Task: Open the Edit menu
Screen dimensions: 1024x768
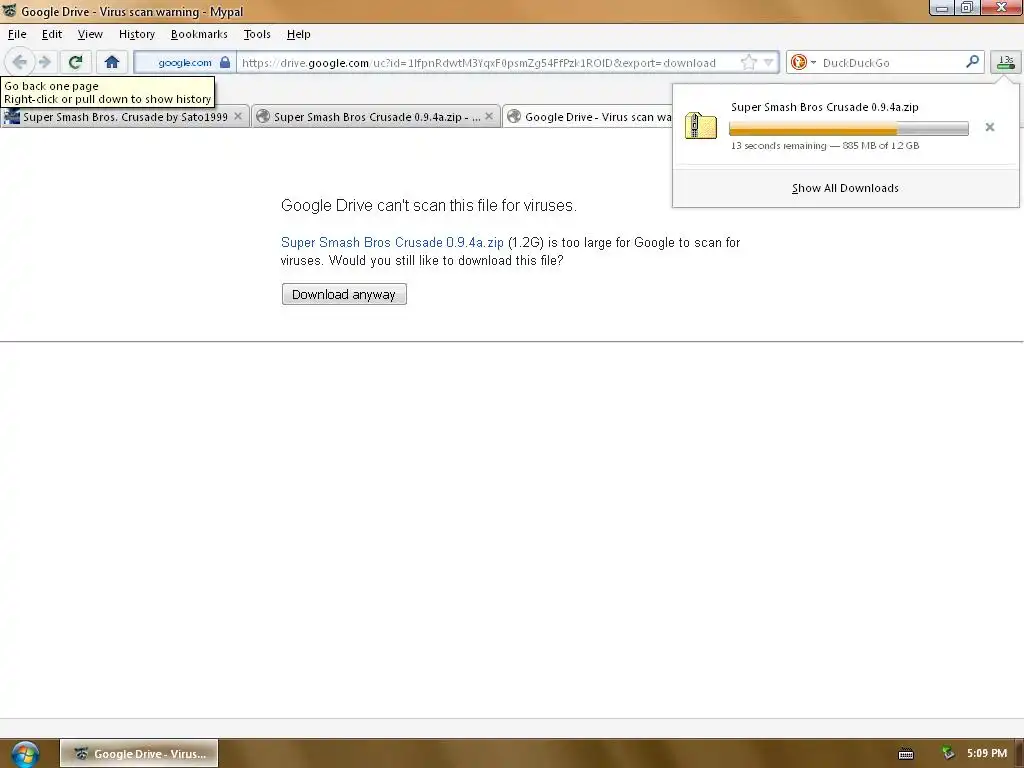Action: [x=52, y=34]
